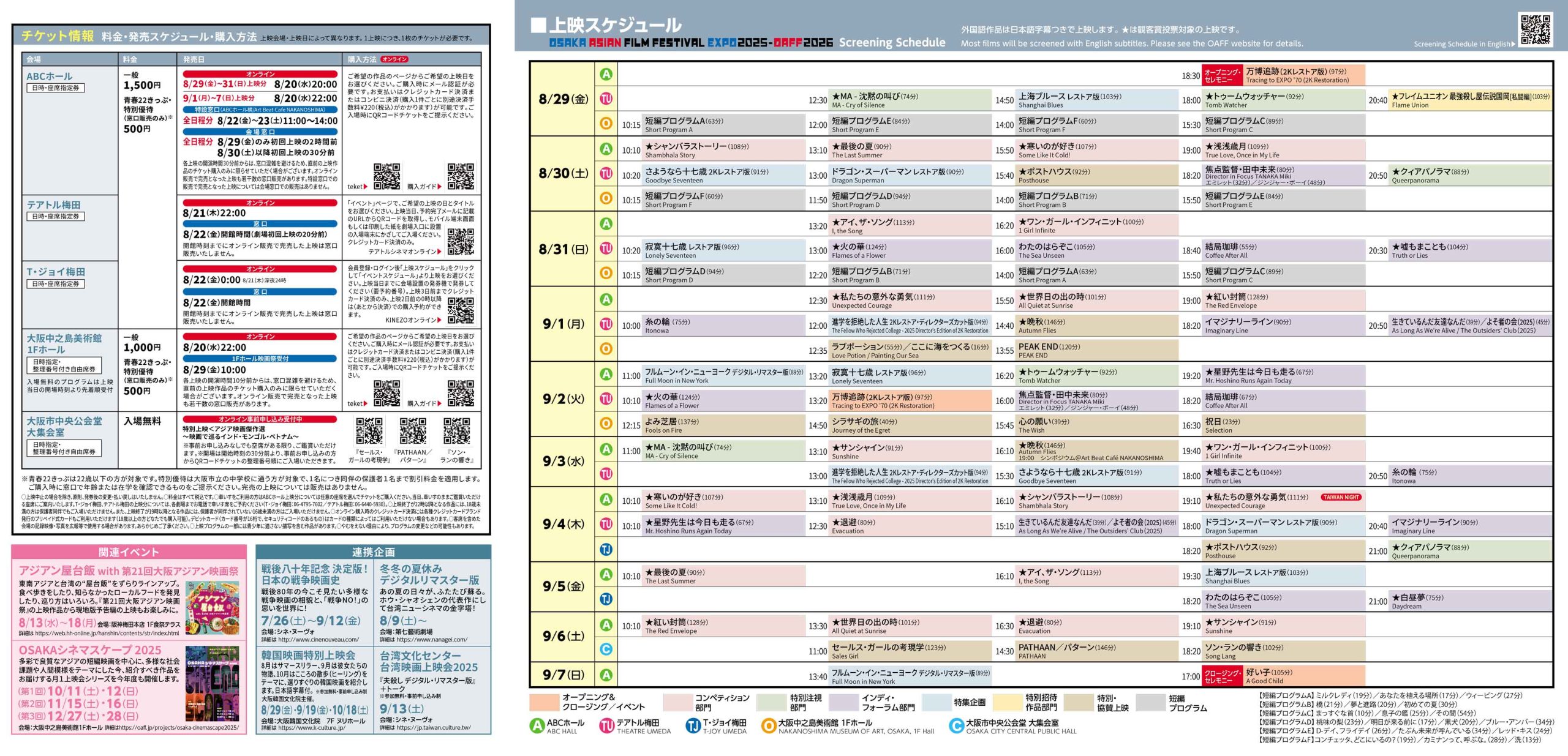Click the QR code beside Screening Schedule in English
This screenshot has height=756, width=1568.
coord(1535,29)
